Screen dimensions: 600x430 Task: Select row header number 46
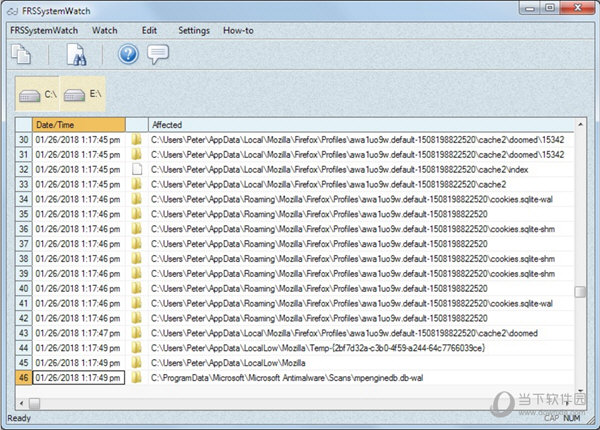24,378
